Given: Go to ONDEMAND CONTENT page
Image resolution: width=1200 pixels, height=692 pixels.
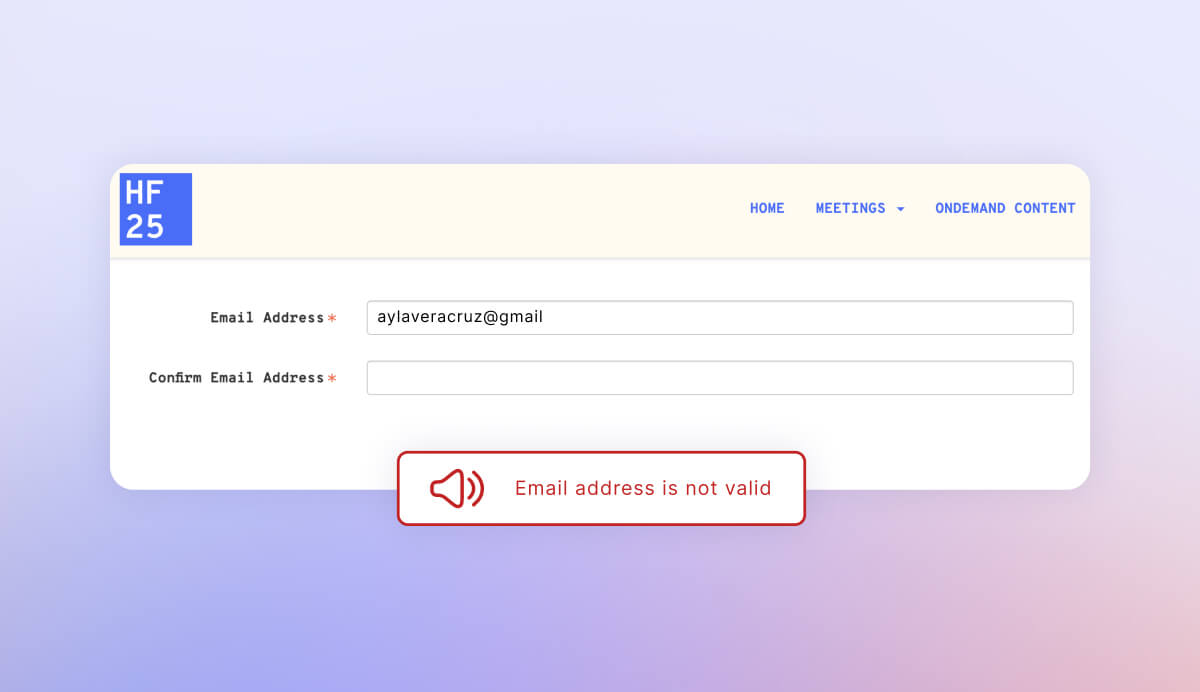Looking at the screenshot, I should (x=1005, y=208).
